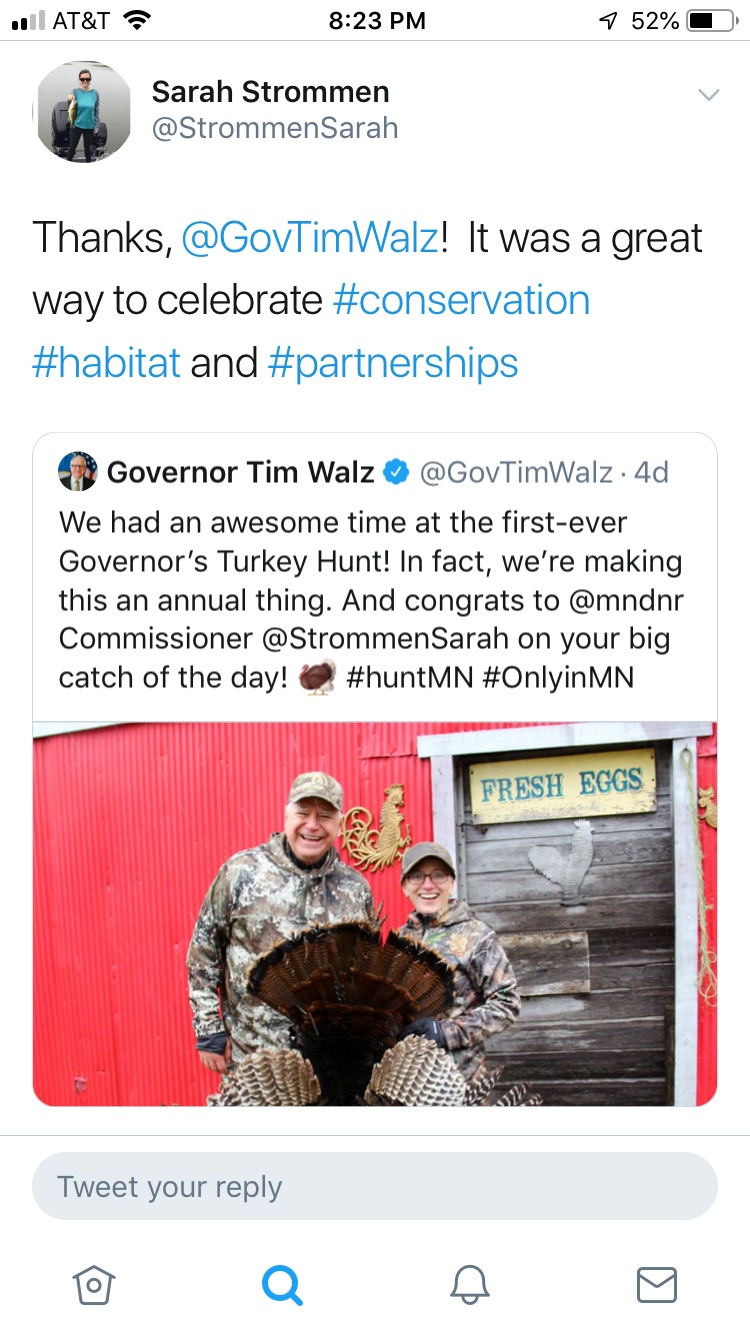Image resolution: width=750 pixels, height=1334 pixels.
Task: Tap the Search magnifier tab
Action: (x=282, y=1284)
